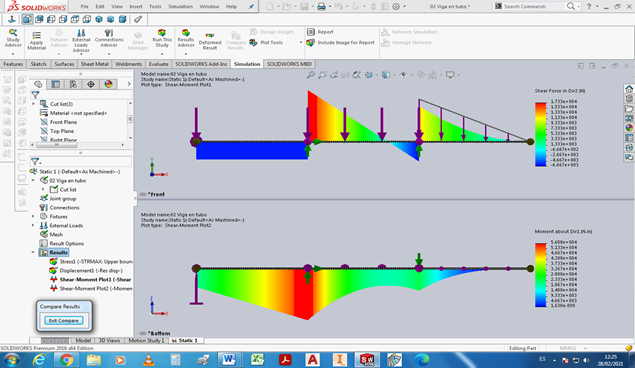Open the Results Advisor
This screenshot has width=635, height=368.
(x=186, y=38)
